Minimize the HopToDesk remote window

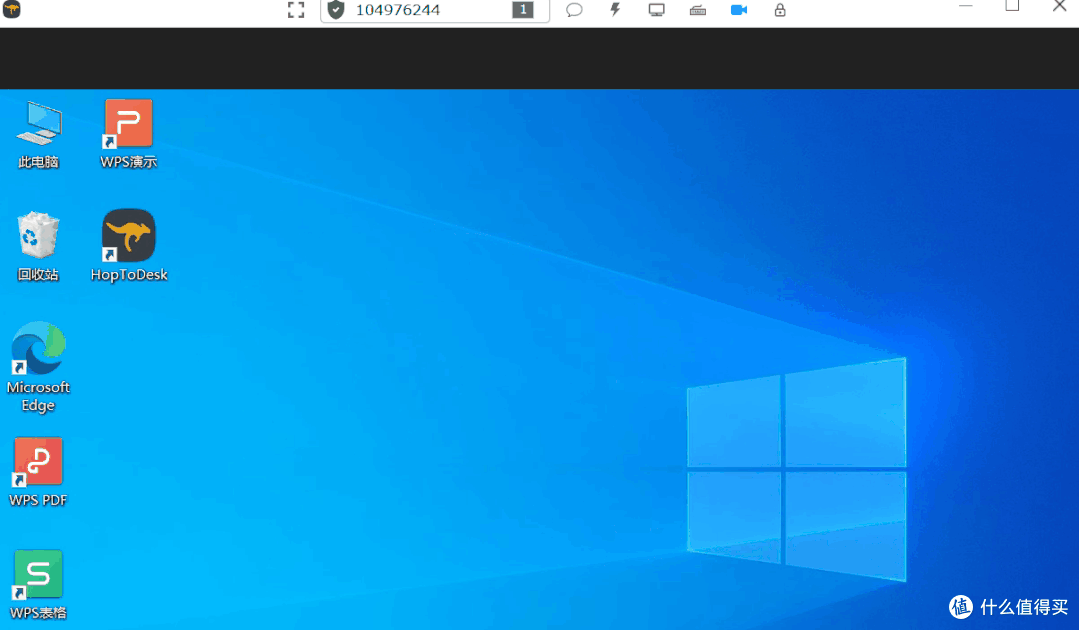[x=965, y=6]
